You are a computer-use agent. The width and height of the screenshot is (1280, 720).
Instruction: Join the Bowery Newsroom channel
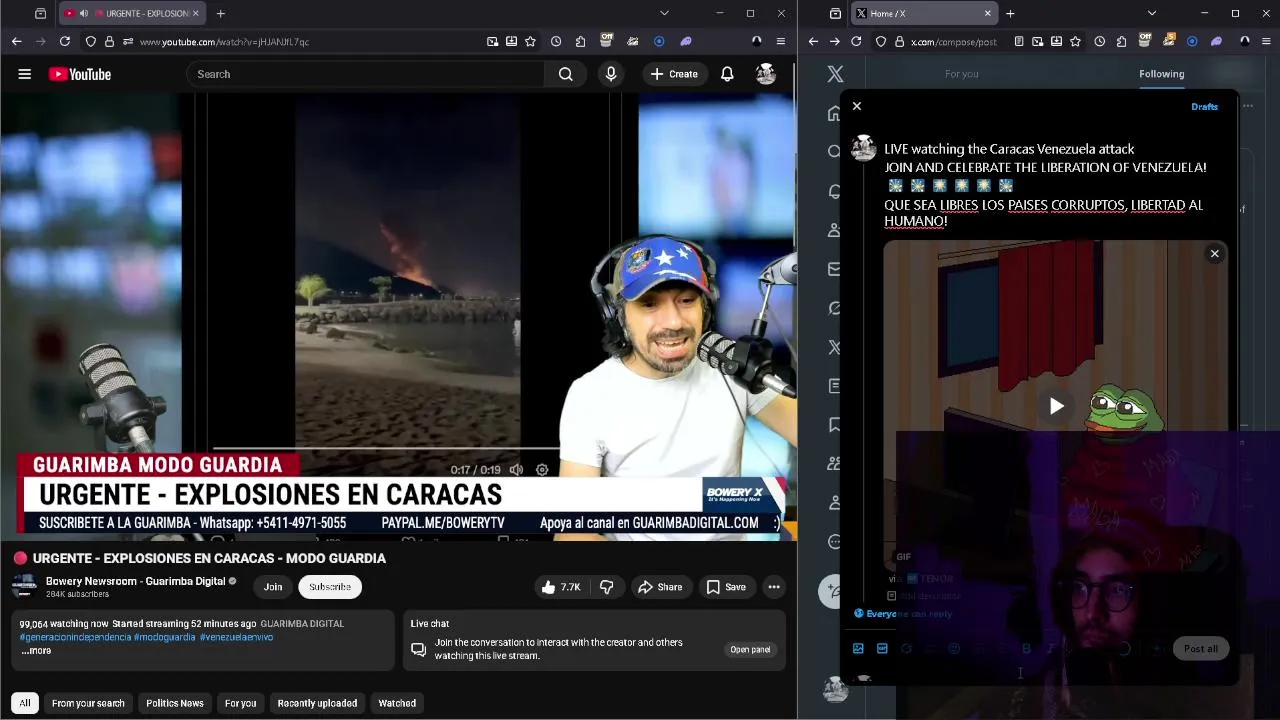coord(273,587)
